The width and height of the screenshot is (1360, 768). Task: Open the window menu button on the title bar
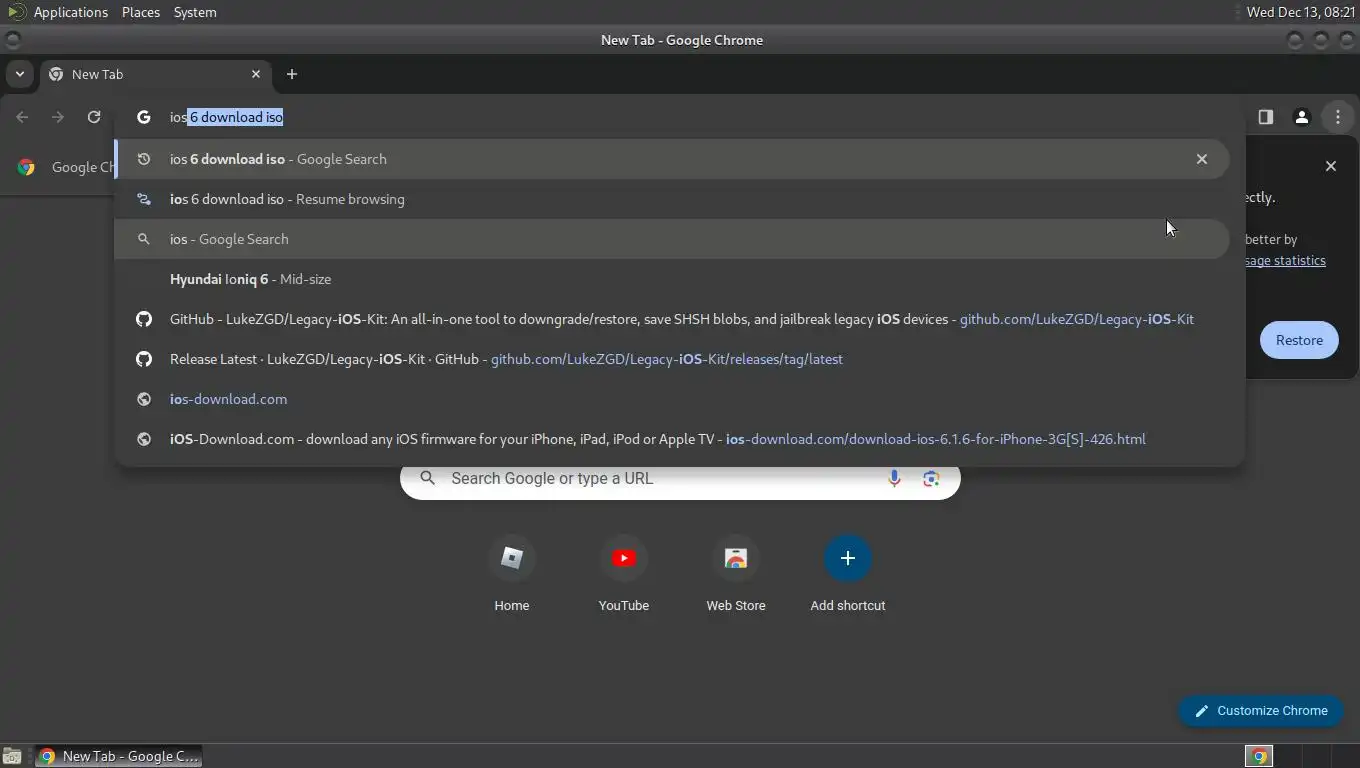(13, 40)
